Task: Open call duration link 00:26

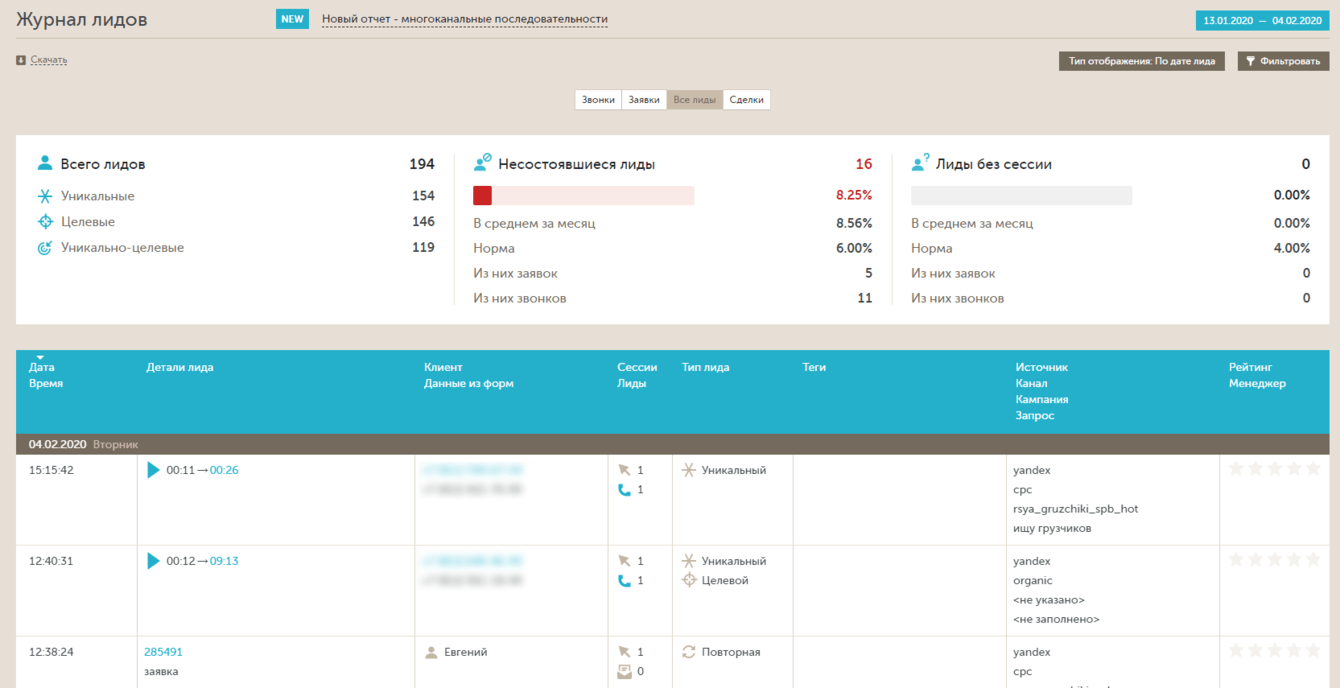Action: [x=224, y=470]
